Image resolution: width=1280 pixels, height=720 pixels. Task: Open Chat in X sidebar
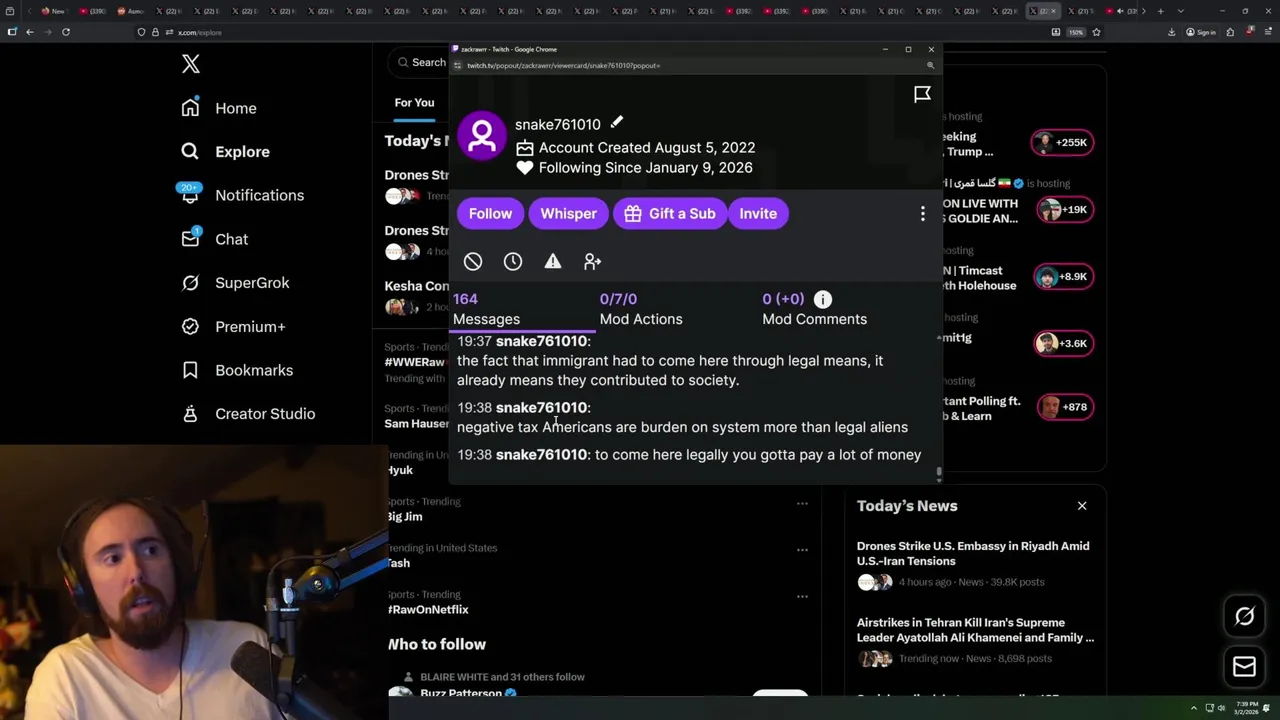coord(214,239)
